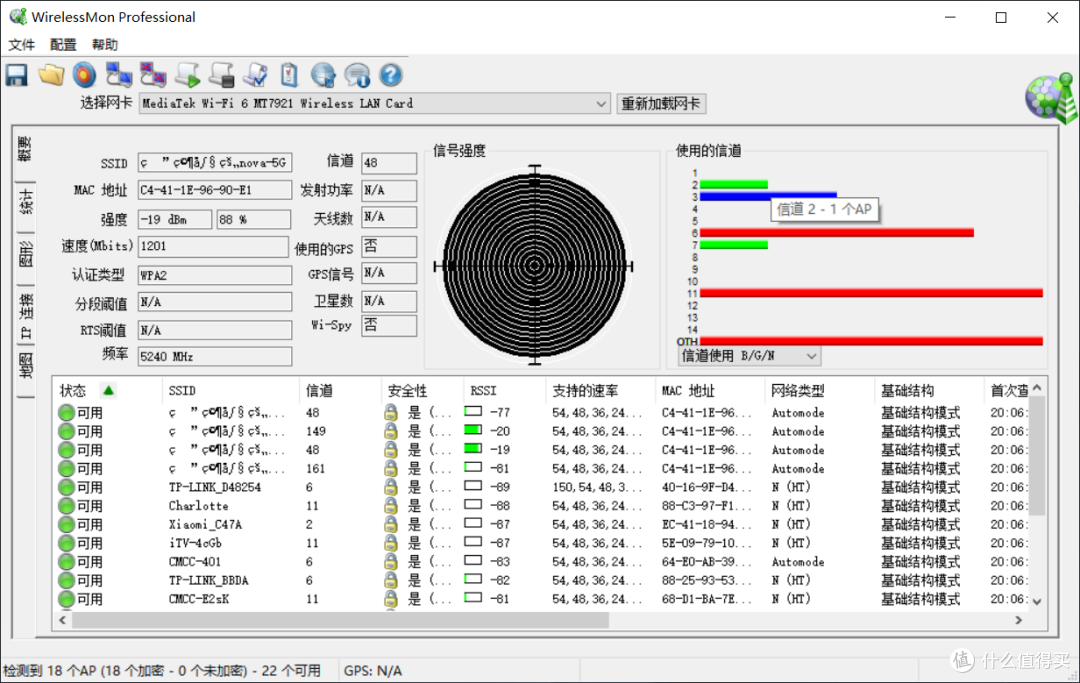Screen dimensions: 1080x683
Task: Click the padlock icon in the Xiaomi_C47A row
Action: point(391,525)
